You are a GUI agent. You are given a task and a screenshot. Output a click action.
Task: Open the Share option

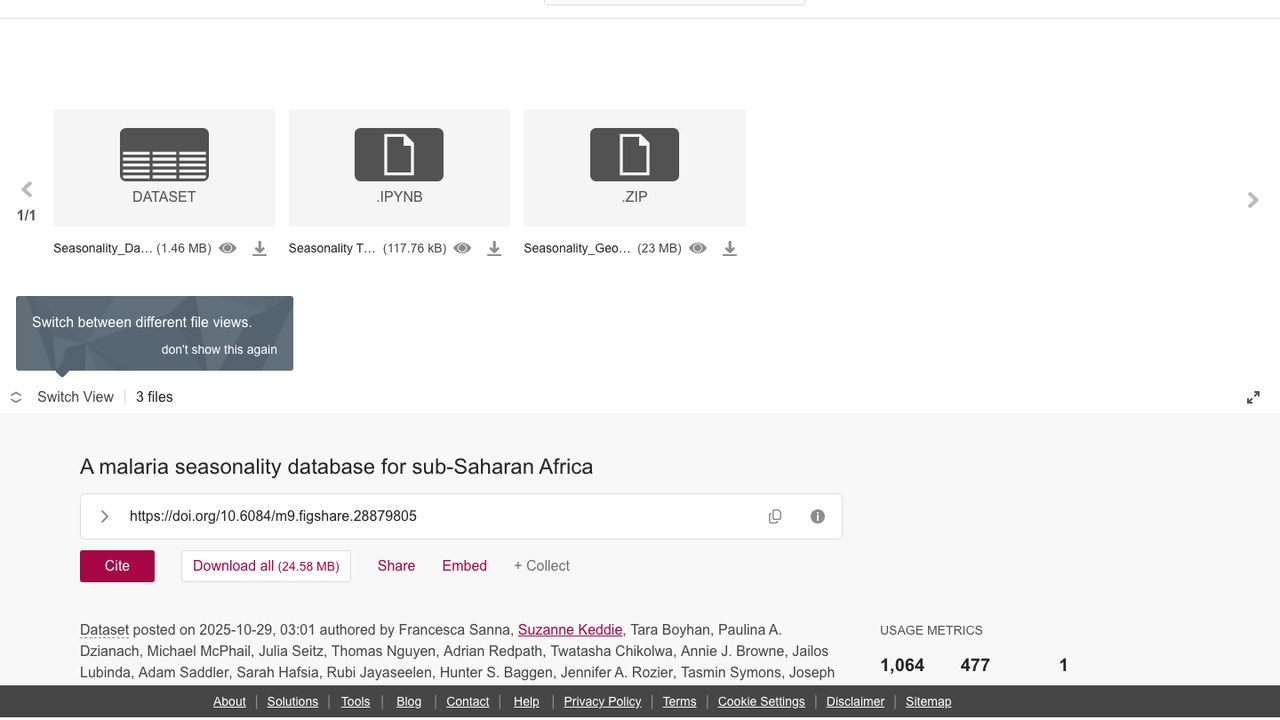(x=396, y=566)
